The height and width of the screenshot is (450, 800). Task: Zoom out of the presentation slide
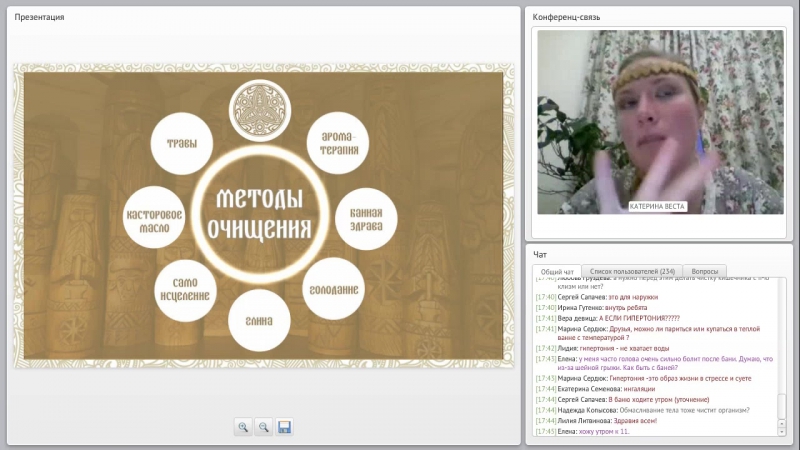coord(263,427)
